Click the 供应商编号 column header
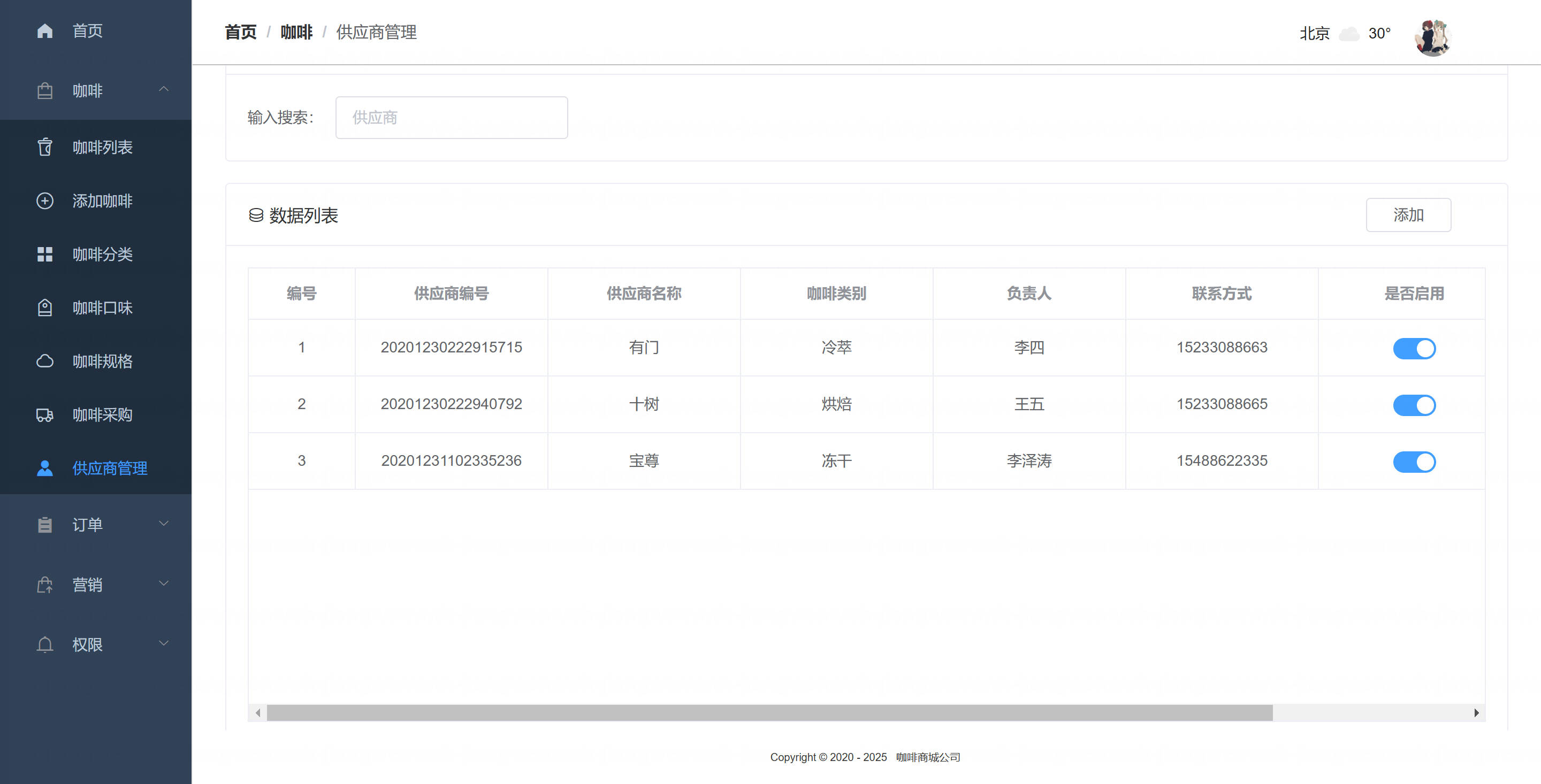The height and width of the screenshot is (784, 1541). point(451,294)
